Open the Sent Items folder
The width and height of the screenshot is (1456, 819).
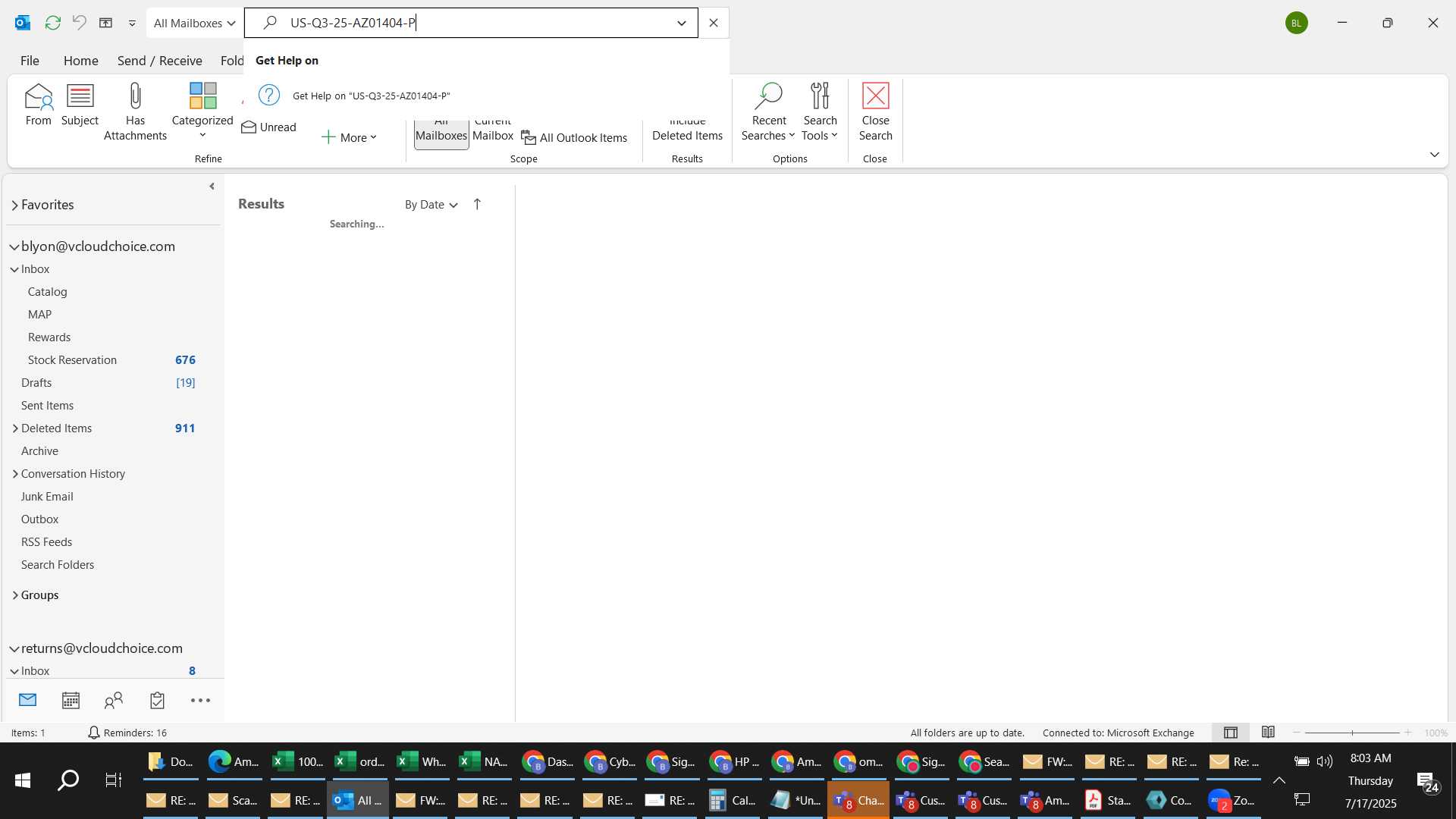tap(47, 406)
